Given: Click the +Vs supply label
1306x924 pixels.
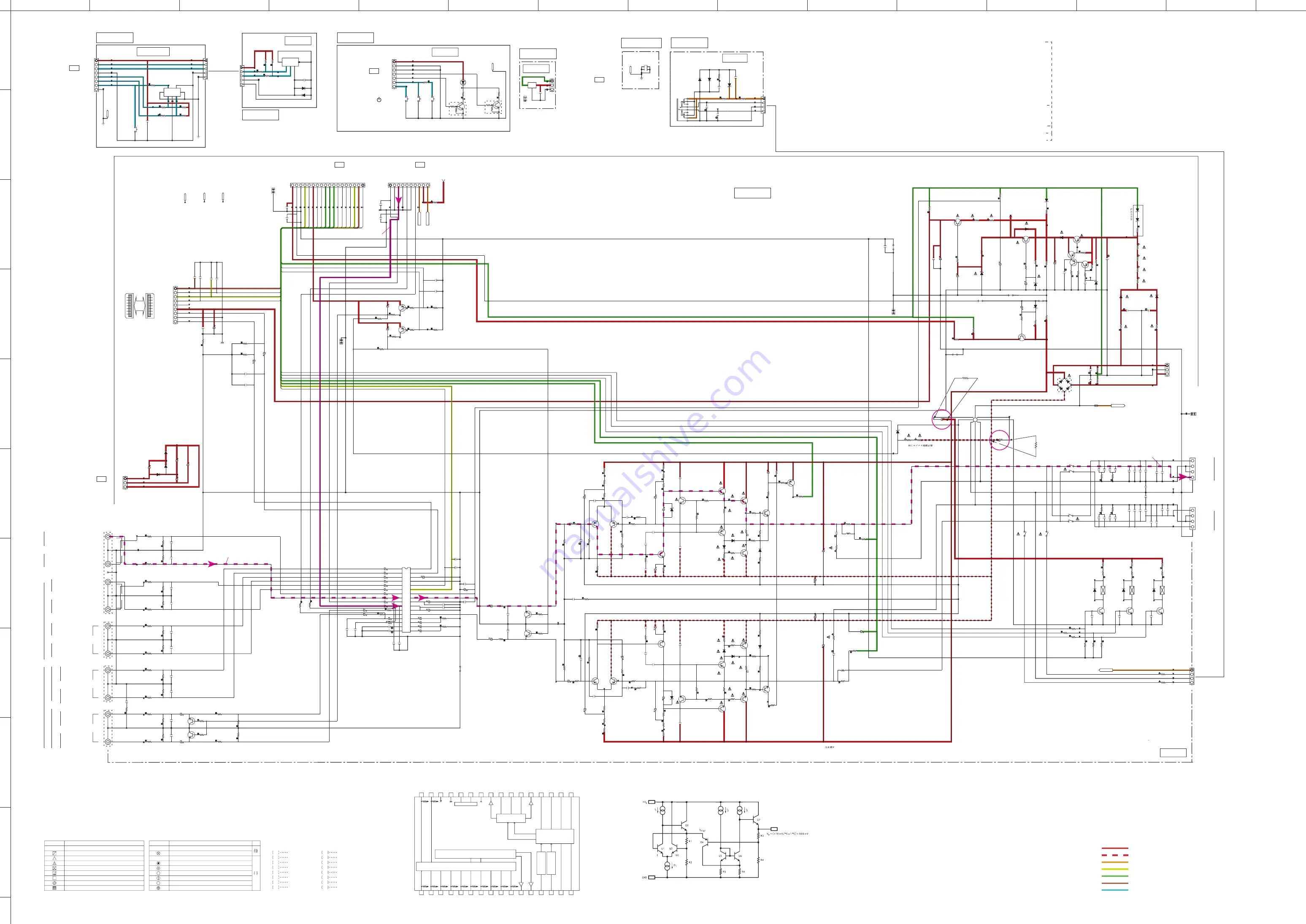Looking at the screenshot, I should tap(645, 803).
